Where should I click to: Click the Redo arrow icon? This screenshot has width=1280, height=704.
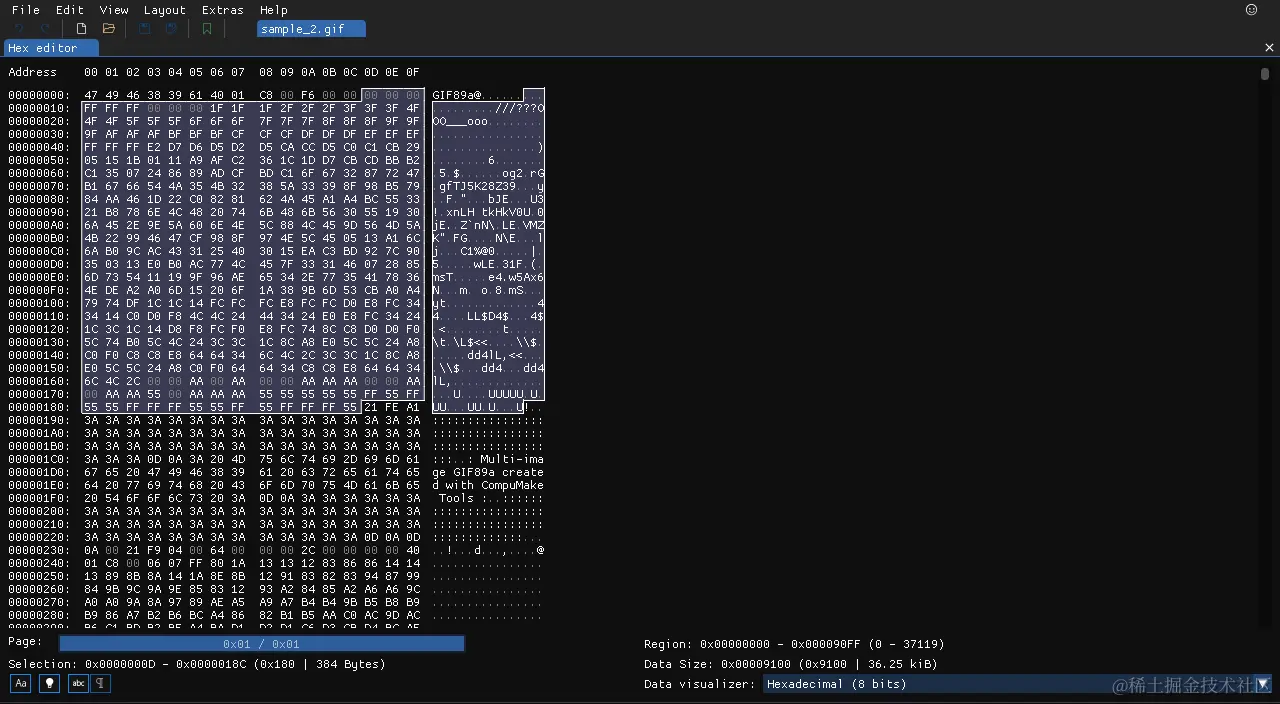click(x=44, y=29)
